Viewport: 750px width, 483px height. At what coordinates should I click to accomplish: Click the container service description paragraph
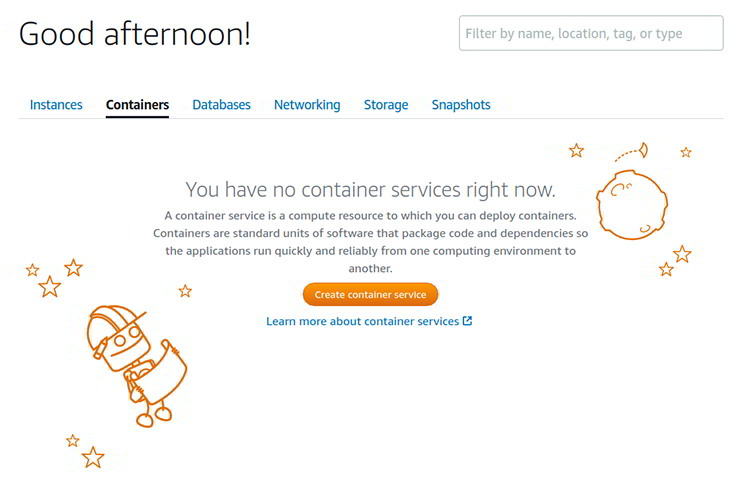370,242
